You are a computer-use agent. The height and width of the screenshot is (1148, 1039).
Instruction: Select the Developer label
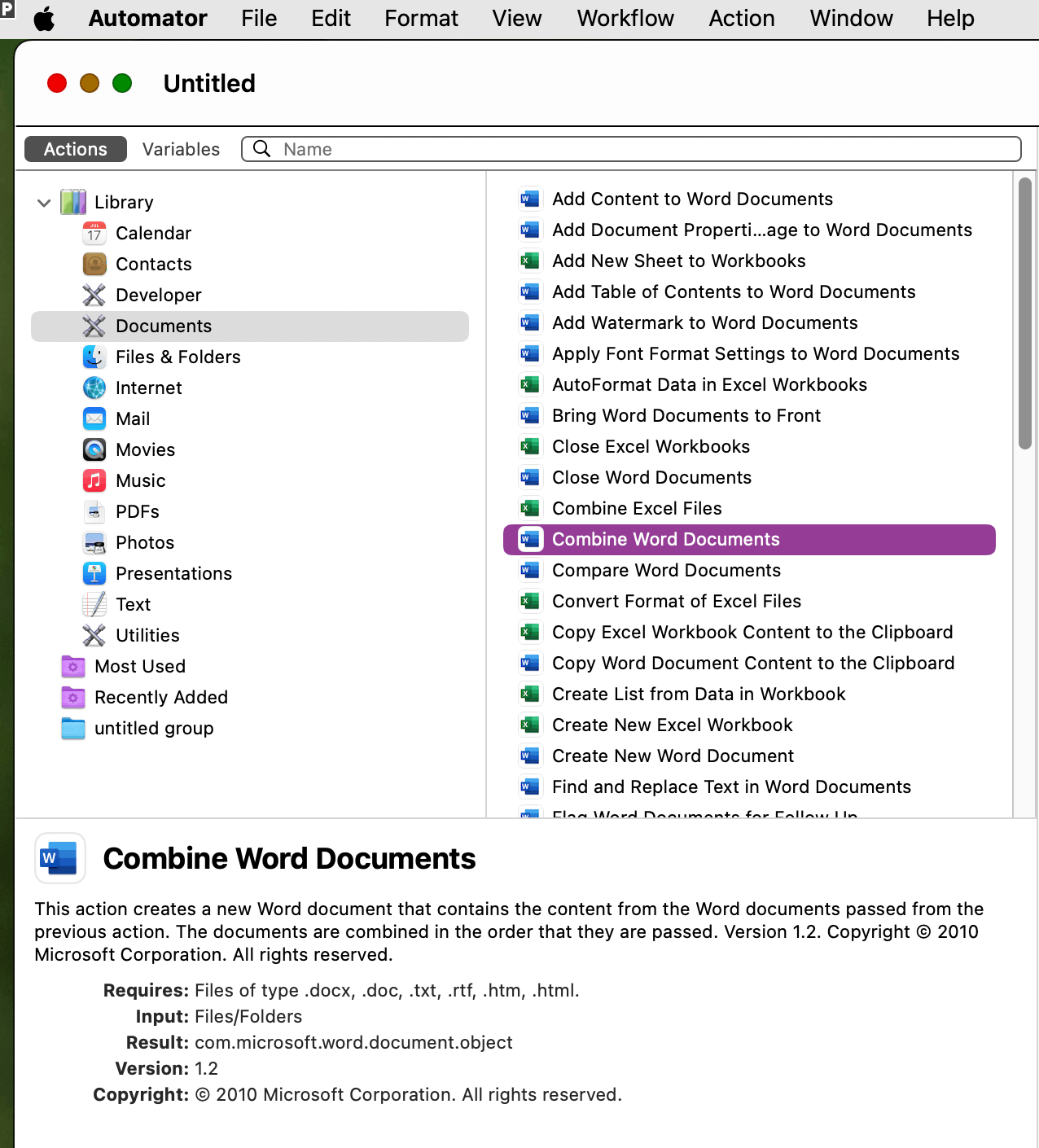click(159, 295)
